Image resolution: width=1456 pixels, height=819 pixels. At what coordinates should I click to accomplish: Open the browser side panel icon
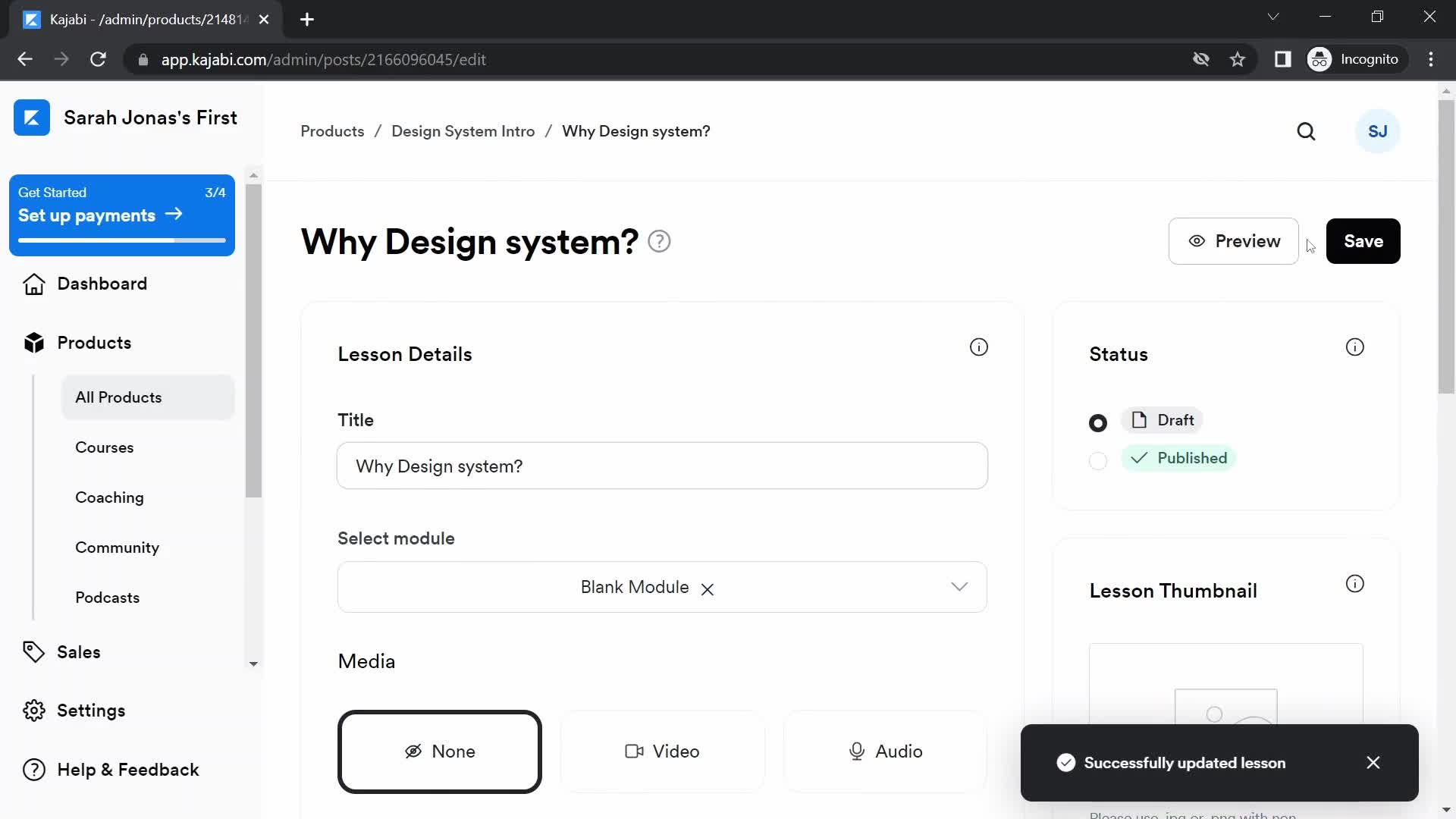[1282, 59]
